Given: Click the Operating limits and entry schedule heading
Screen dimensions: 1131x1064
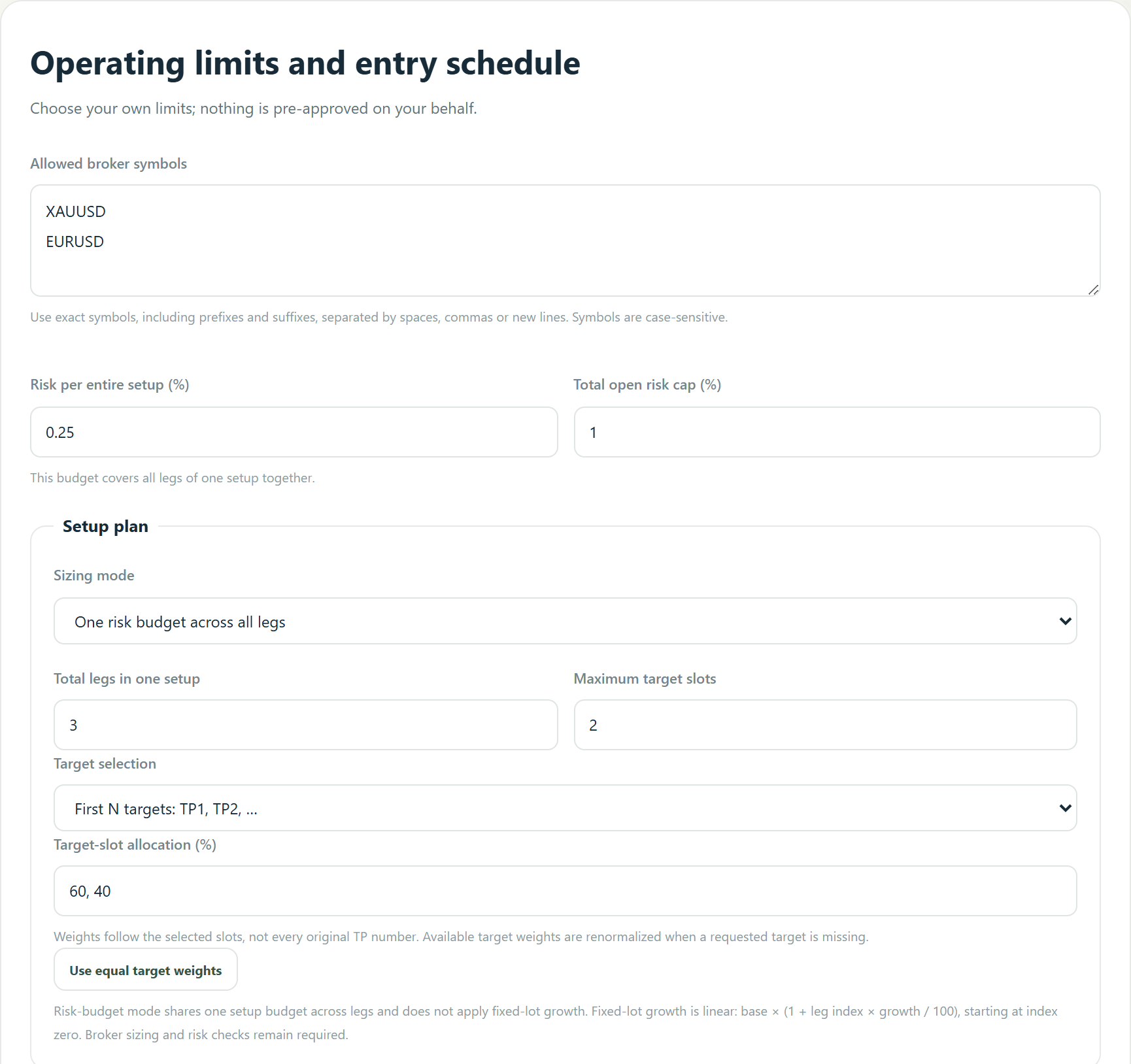Looking at the screenshot, I should coord(305,63).
